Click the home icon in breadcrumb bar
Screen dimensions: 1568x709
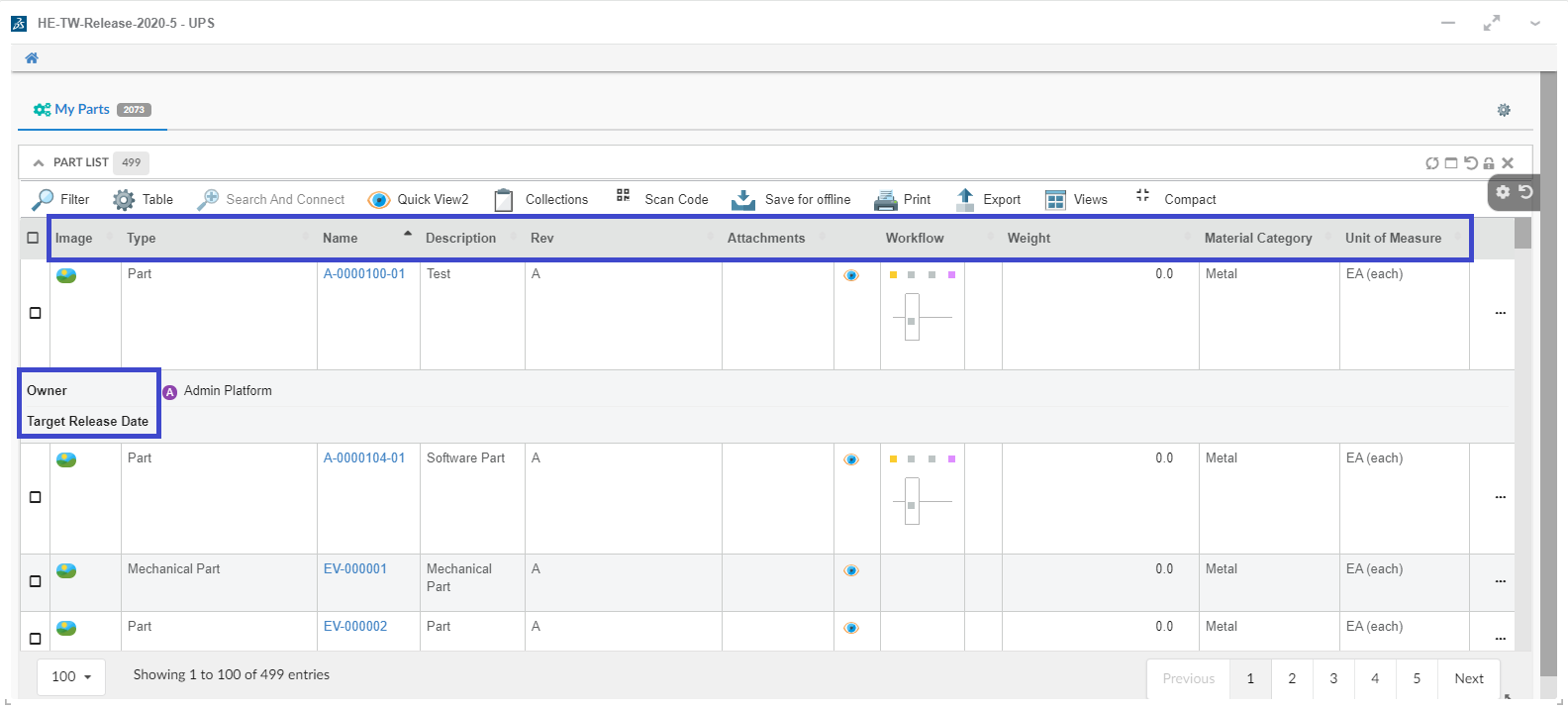pyautogui.click(x=32, y=58)
